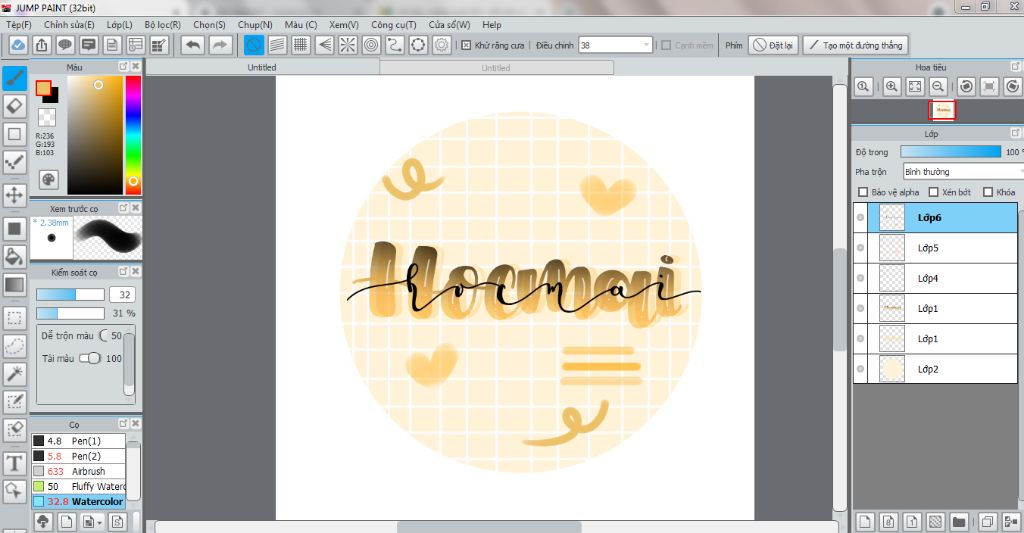
Task: Open Lớp(L) menu
Action: [x=120, y=25]
